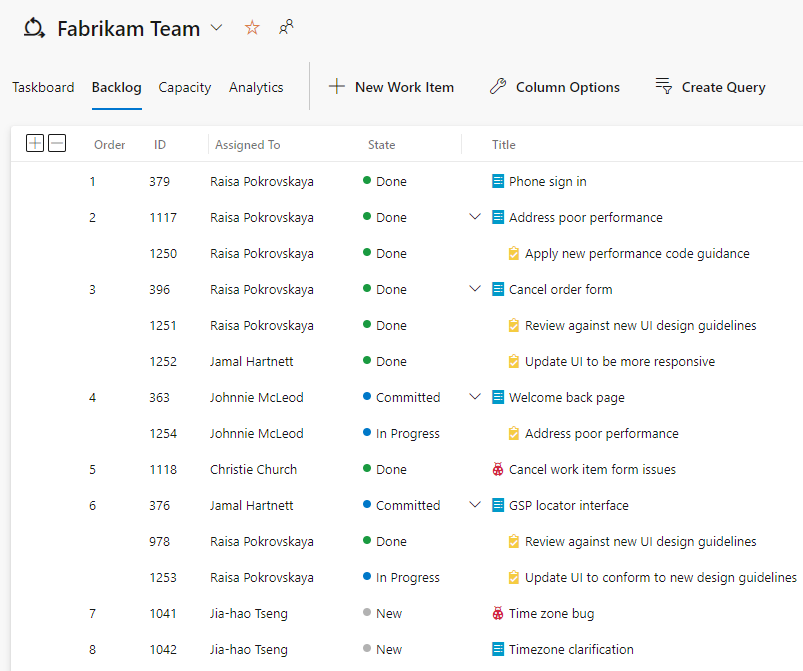This screenshot has height=671, width=803.
Task: Sort by the Assigned To column header
Action: [x=247, y=145]
